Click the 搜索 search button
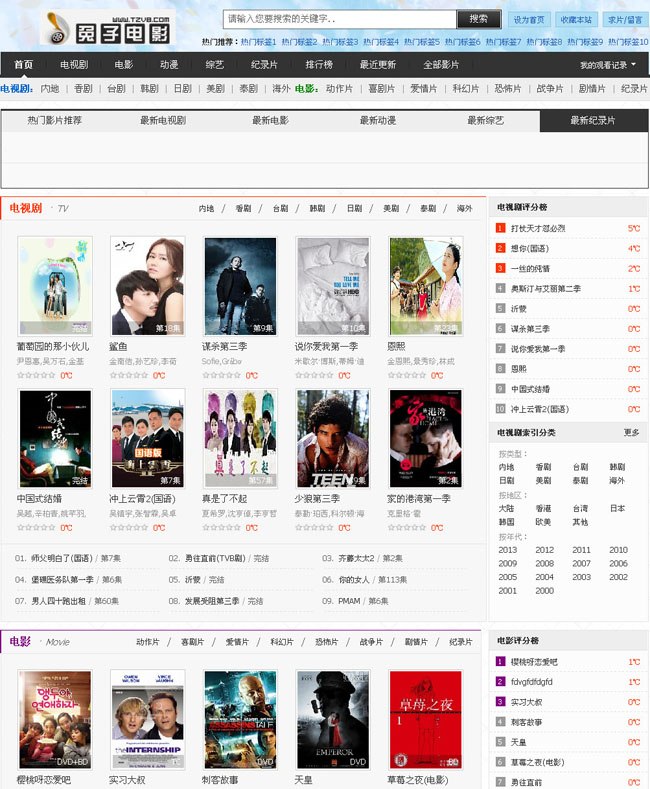This screenshot has width=650, height=789. (x=478, y=19)
